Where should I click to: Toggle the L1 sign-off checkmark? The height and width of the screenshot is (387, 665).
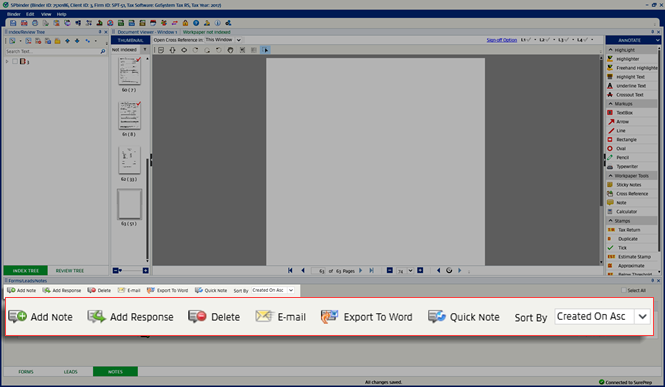(526, 40)
